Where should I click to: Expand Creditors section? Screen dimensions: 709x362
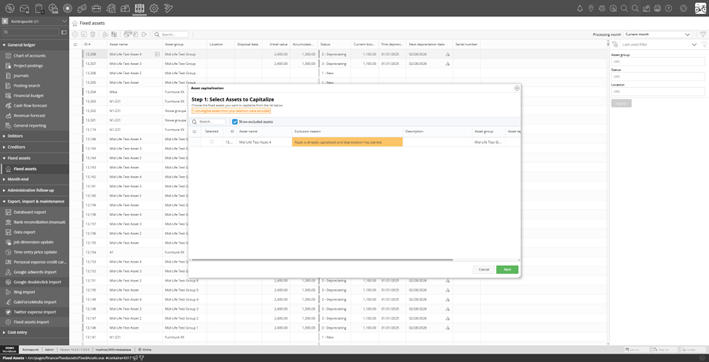pos(34,147)
